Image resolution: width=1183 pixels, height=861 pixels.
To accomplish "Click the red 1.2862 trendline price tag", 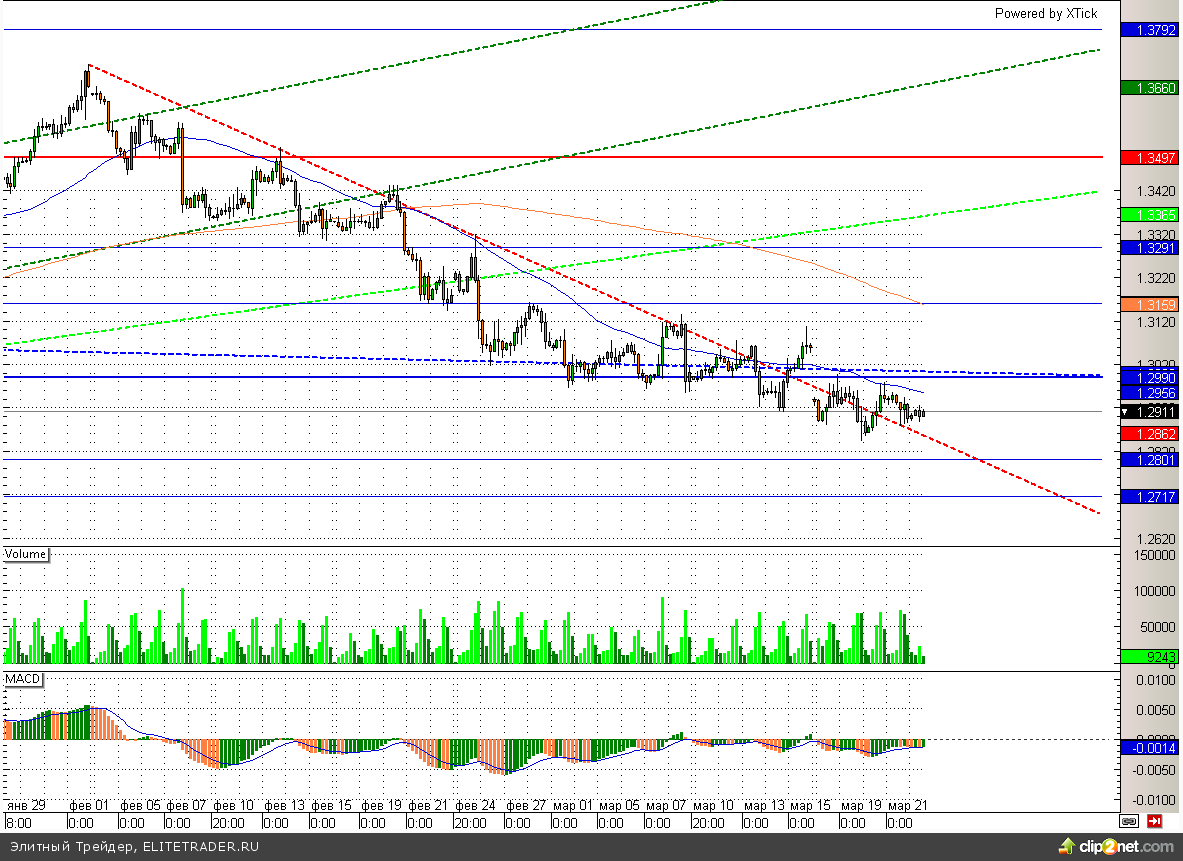I will tap(1151, 434).
